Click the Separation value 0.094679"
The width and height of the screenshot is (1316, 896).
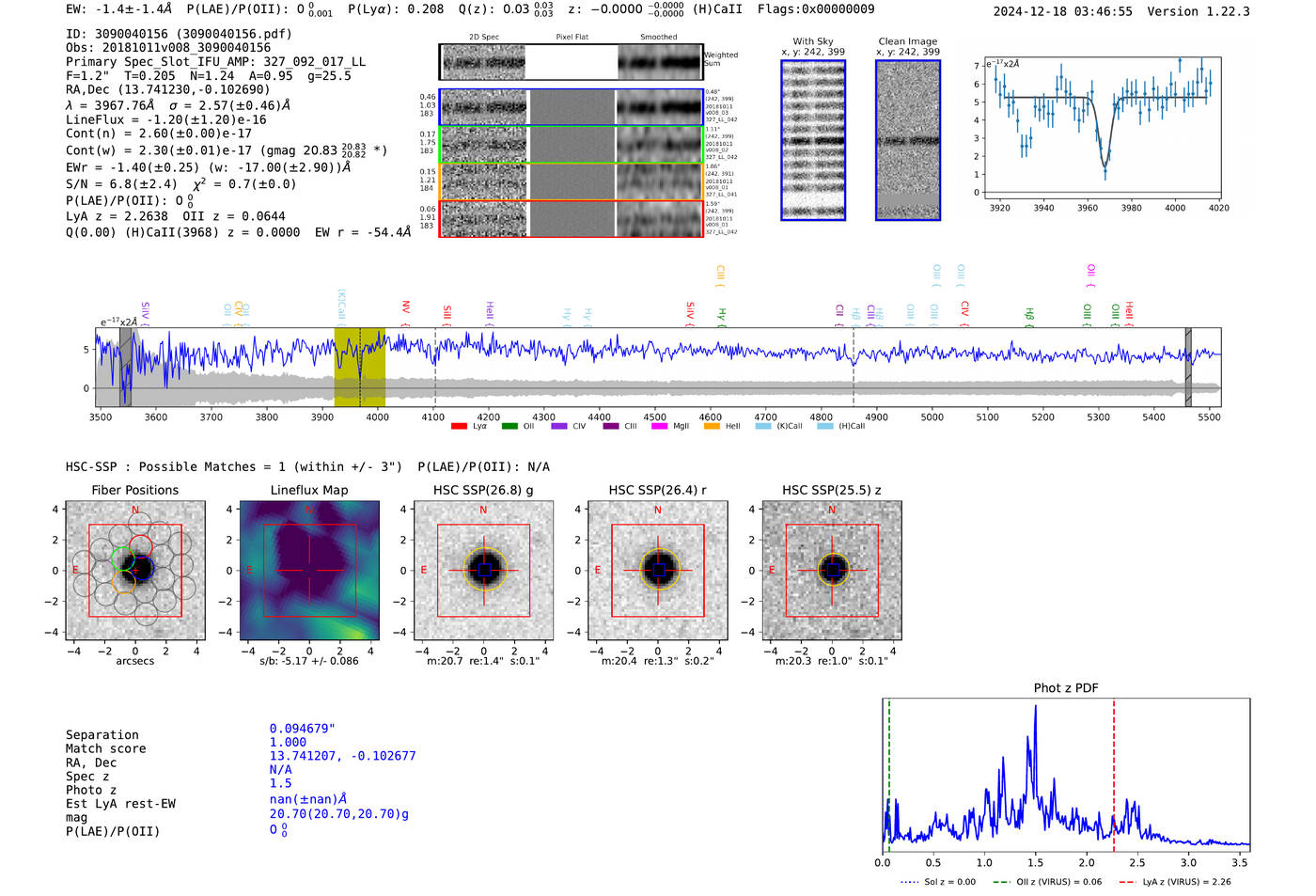(302, 729)
